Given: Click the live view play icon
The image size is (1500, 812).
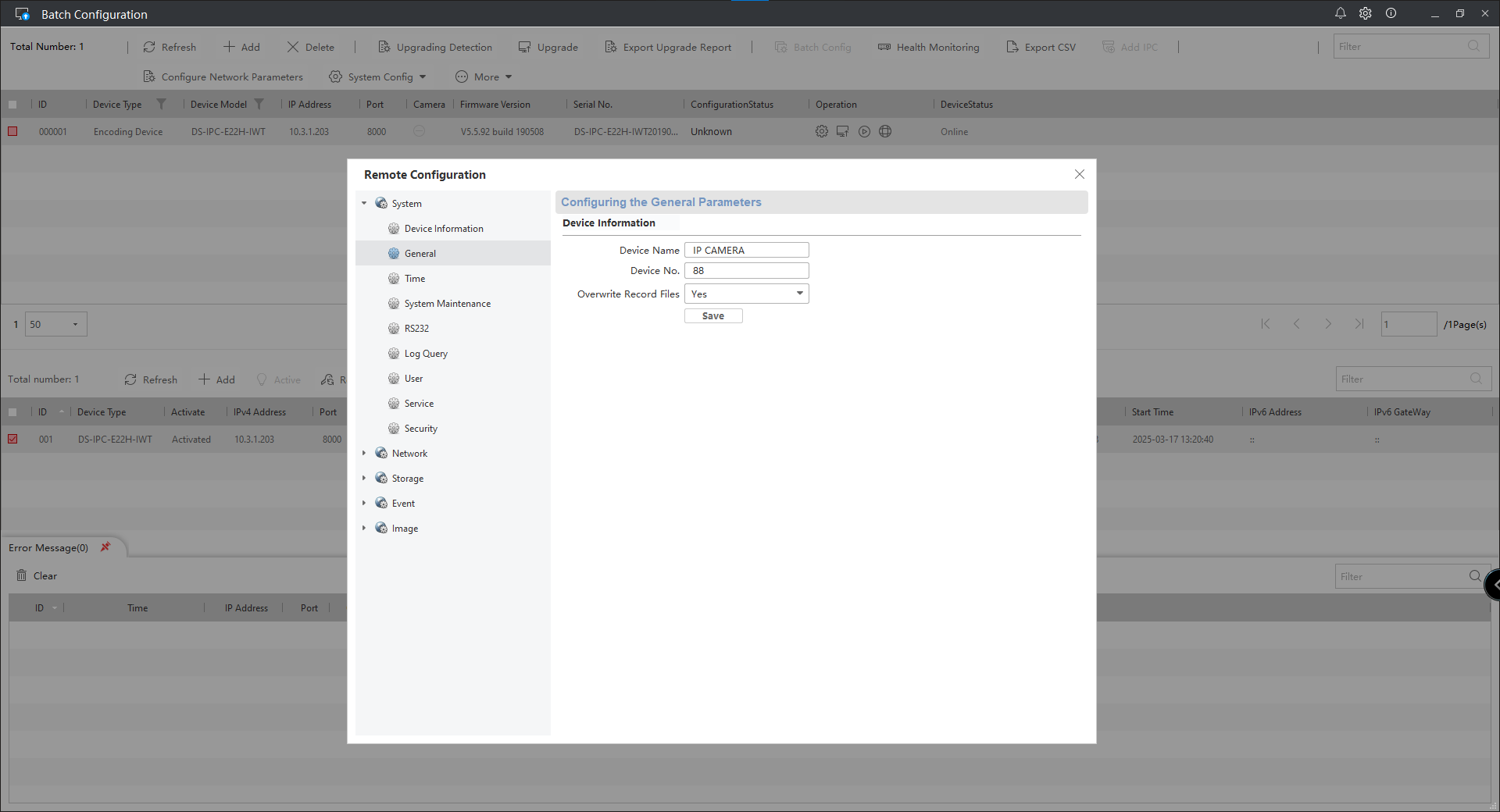Looking at the screenshot, I should pyautogui.click(x=864, y=132).
